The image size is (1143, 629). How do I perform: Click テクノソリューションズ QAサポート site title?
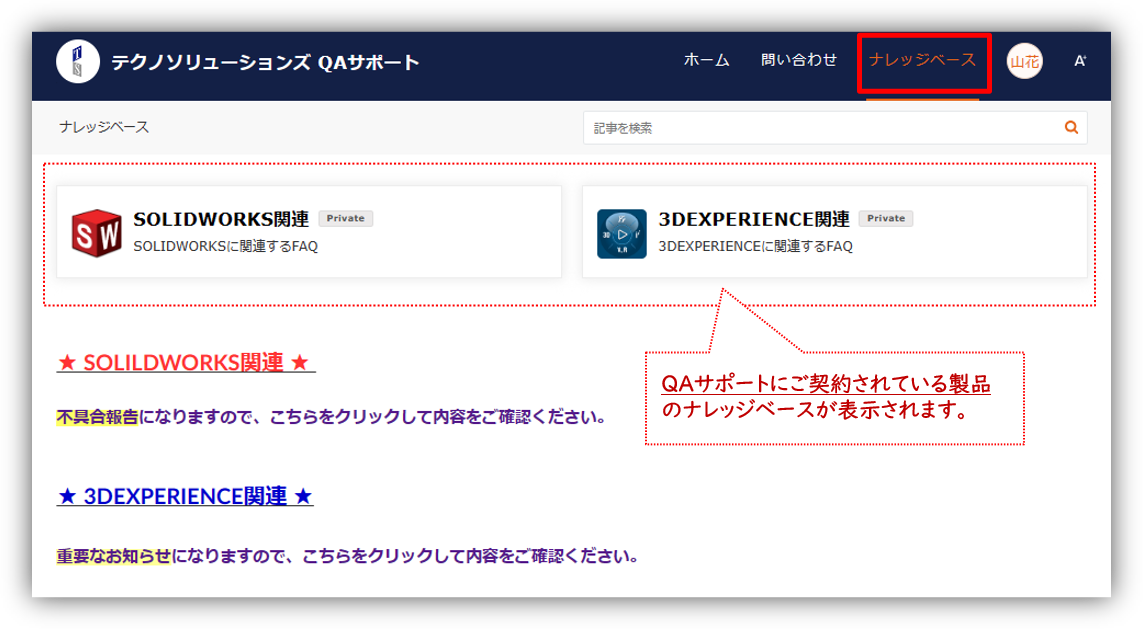265,62
